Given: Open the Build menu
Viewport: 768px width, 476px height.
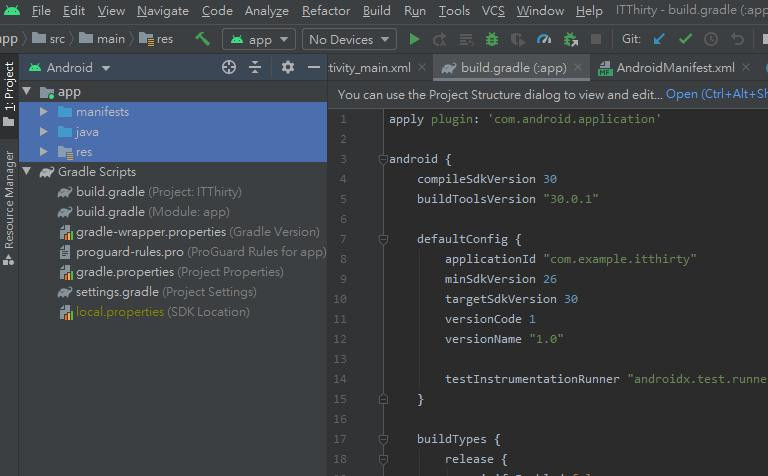Looking at the screenshot, I should click(x=377, y=10).
